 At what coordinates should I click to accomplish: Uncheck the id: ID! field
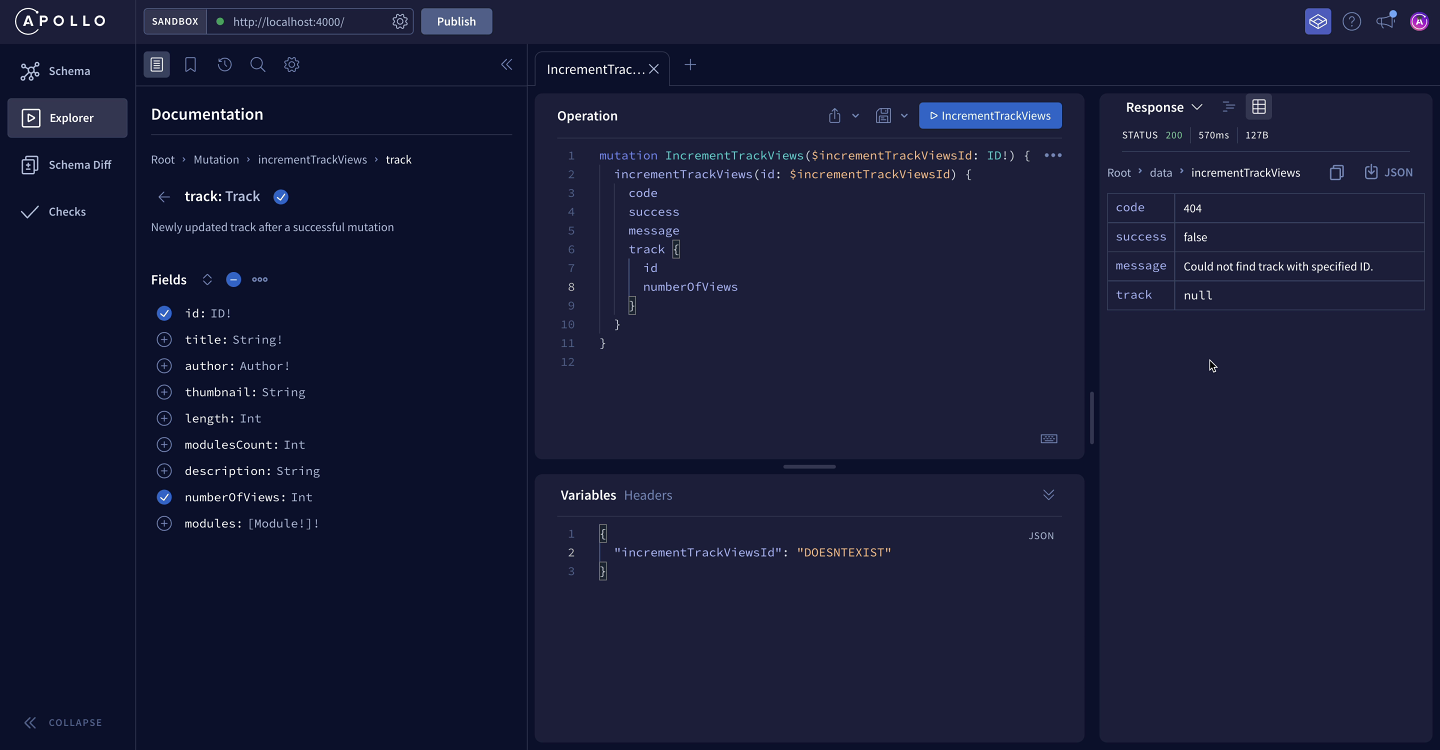click(x=164, y=314)
